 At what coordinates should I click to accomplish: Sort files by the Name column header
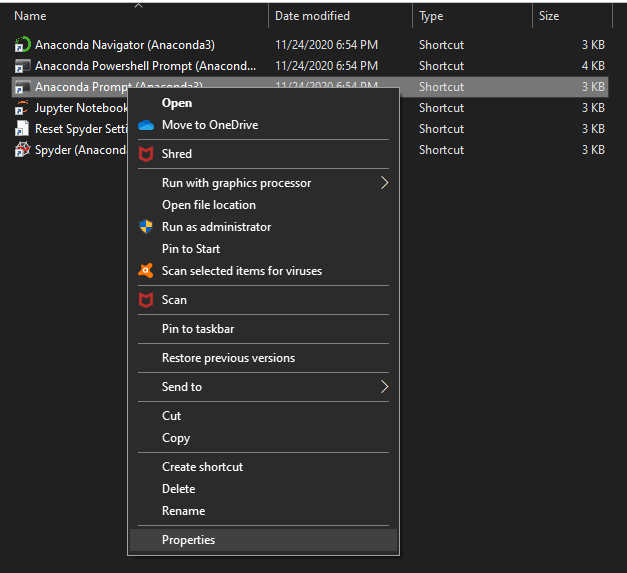tap(30, 16)
